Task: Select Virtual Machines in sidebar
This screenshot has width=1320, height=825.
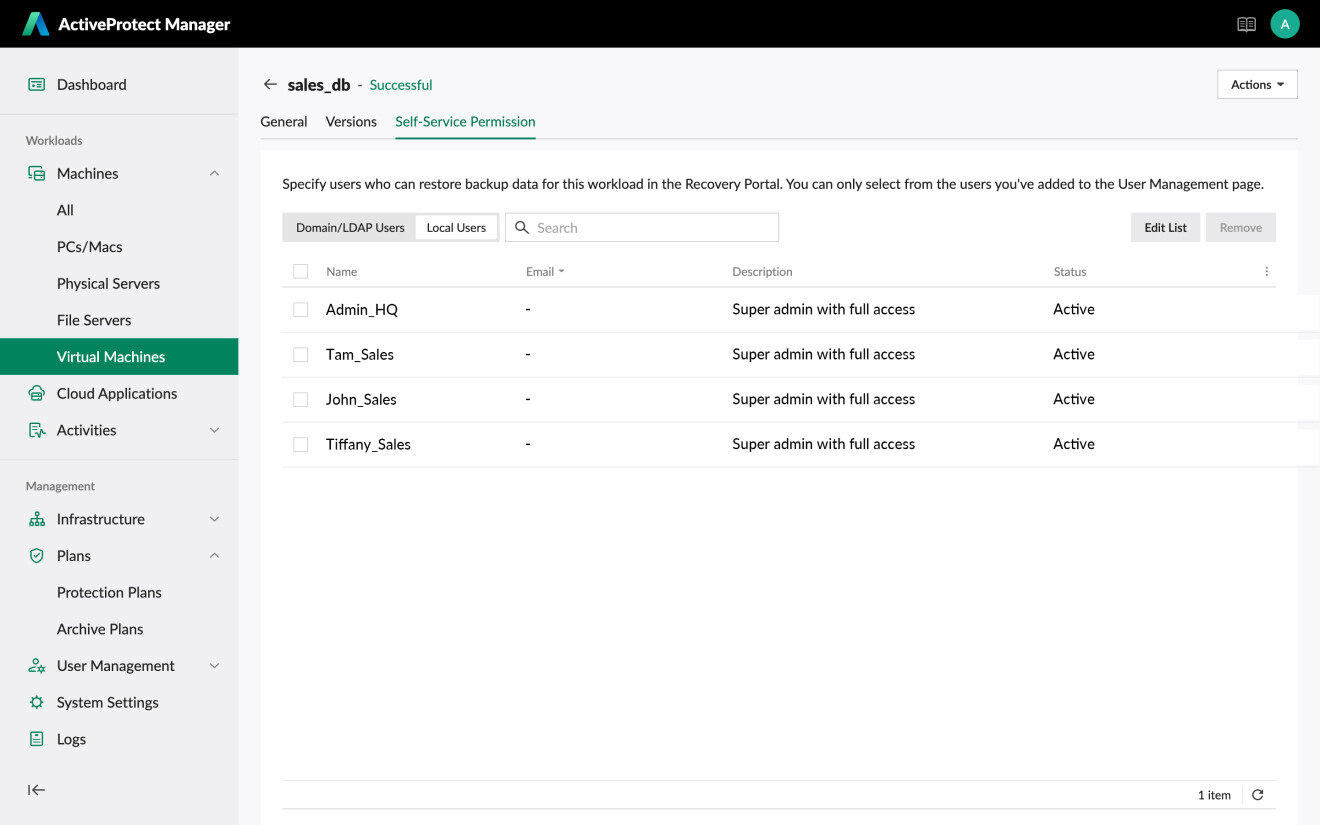Action: tap(119, 357)
